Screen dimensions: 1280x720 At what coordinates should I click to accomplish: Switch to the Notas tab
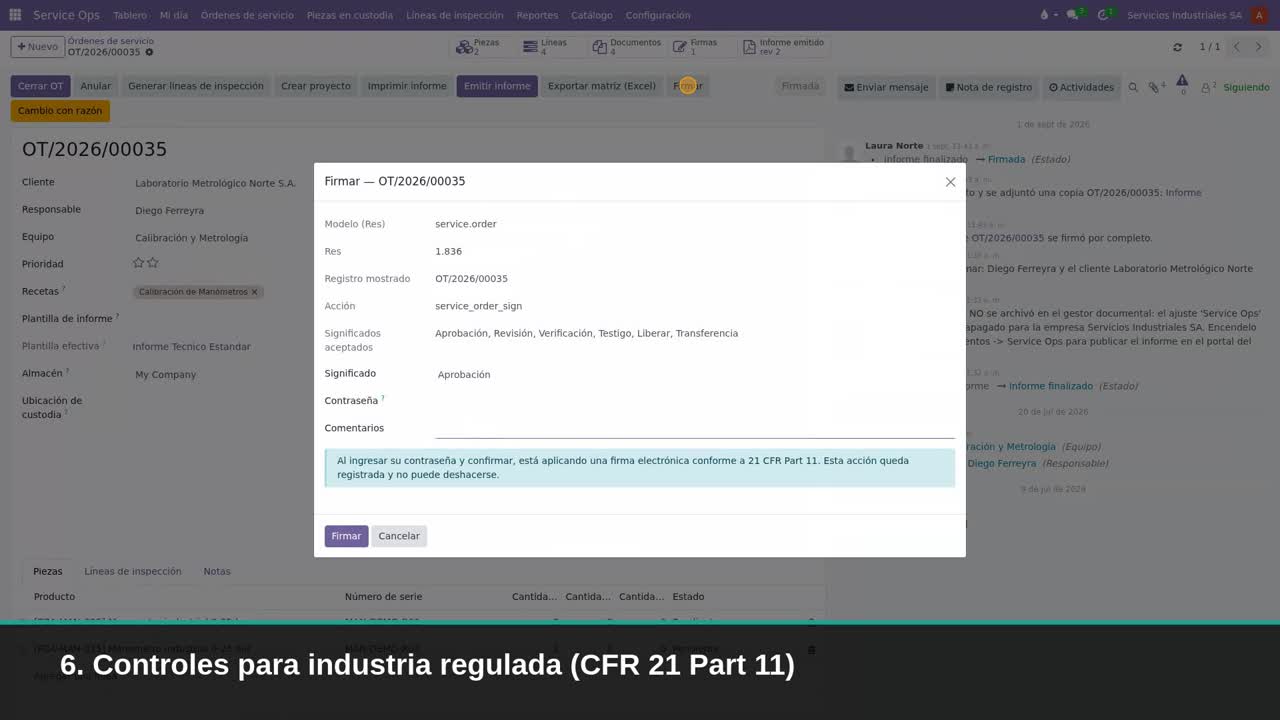[217, 571]
